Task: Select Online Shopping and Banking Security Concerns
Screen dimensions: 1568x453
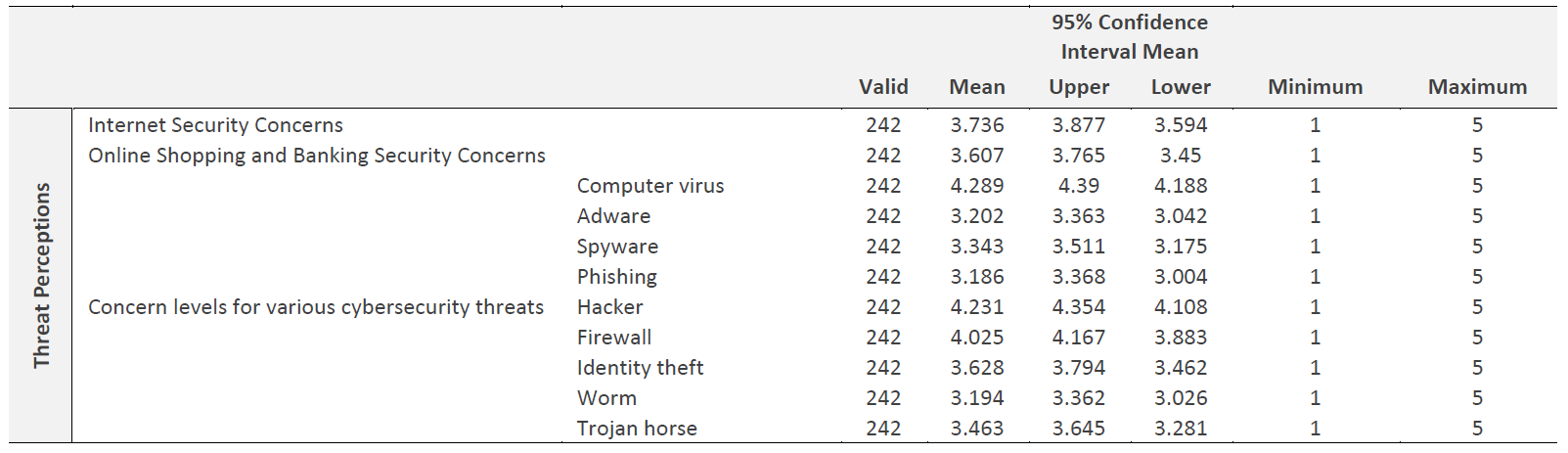Action: 317,156
